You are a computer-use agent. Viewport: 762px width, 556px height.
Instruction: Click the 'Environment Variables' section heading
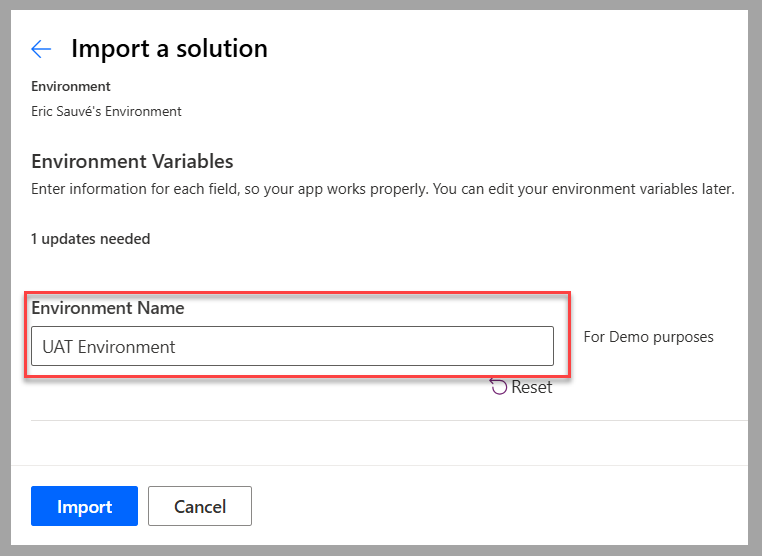click(132, 162)
